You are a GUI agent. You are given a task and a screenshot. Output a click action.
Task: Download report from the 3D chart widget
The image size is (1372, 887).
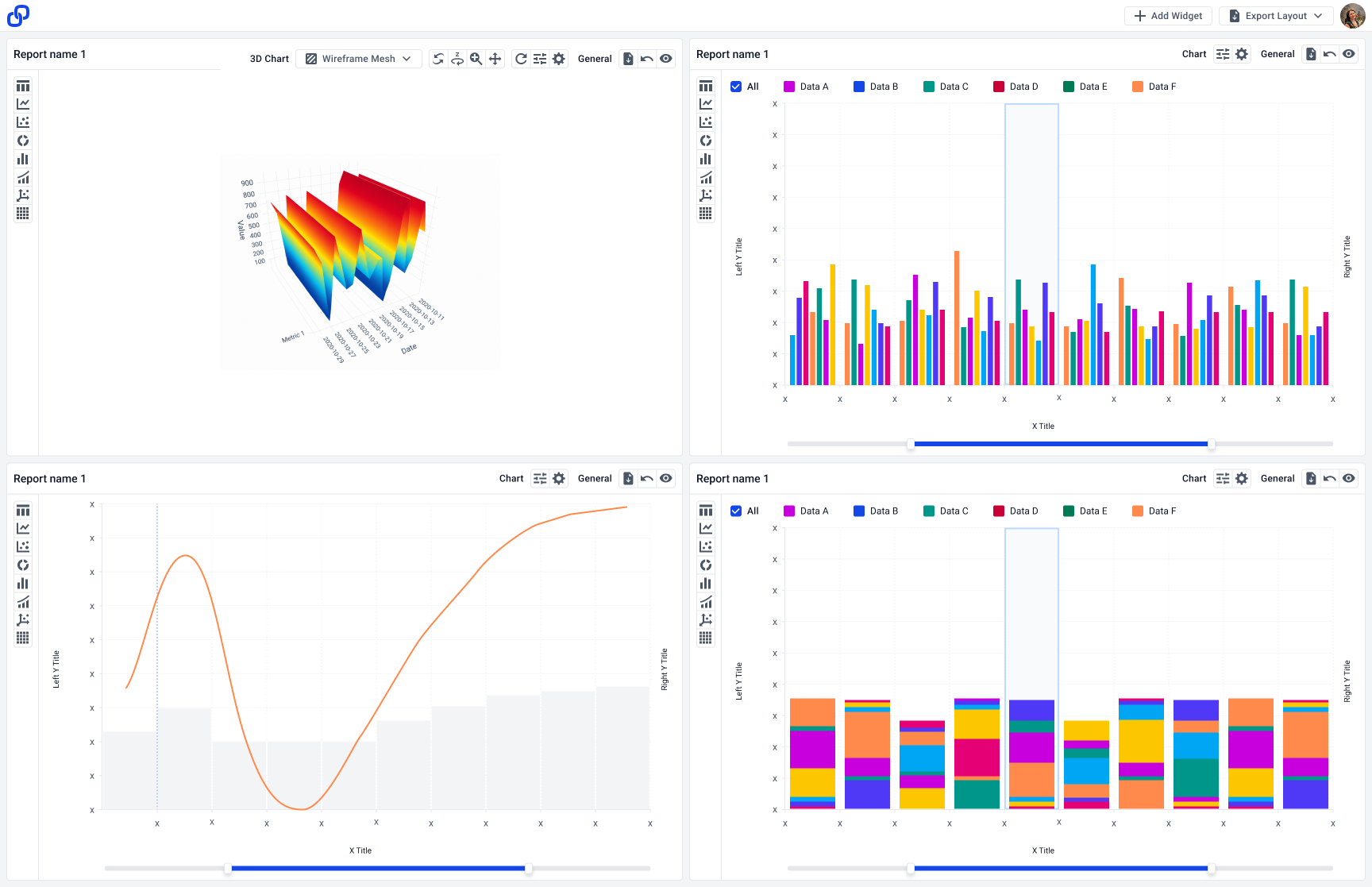(x=628, y=59)
